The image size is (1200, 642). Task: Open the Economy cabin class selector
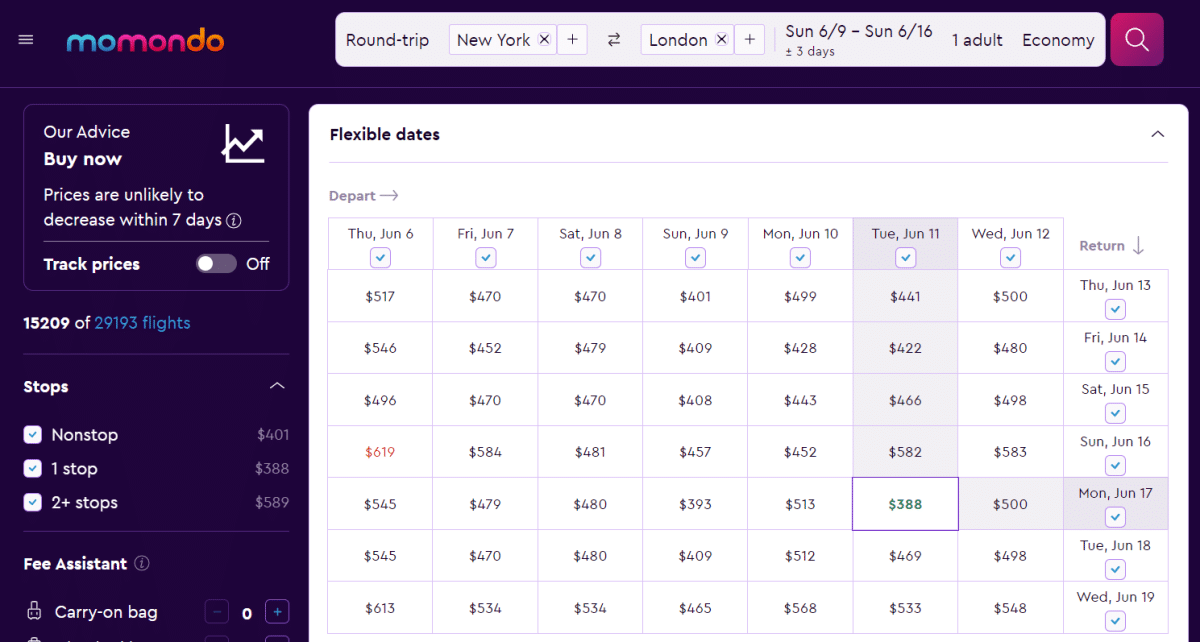pos(1058,39)
